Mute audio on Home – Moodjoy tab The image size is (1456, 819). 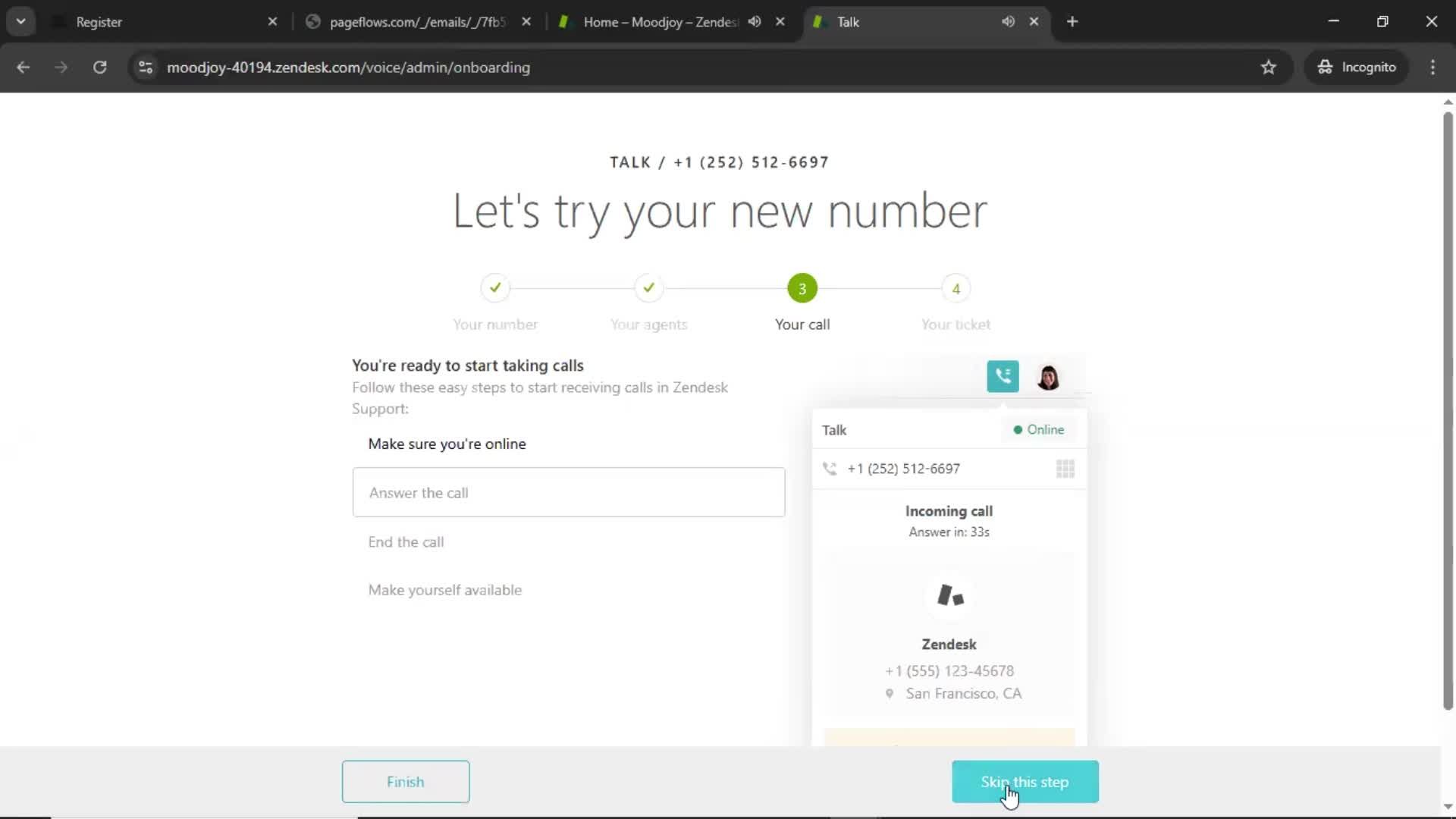[x=754, y=22]
